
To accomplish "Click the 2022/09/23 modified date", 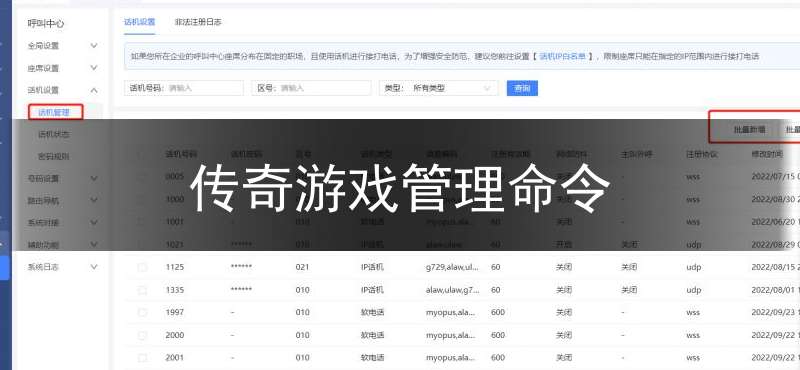I will coord(776,312).
